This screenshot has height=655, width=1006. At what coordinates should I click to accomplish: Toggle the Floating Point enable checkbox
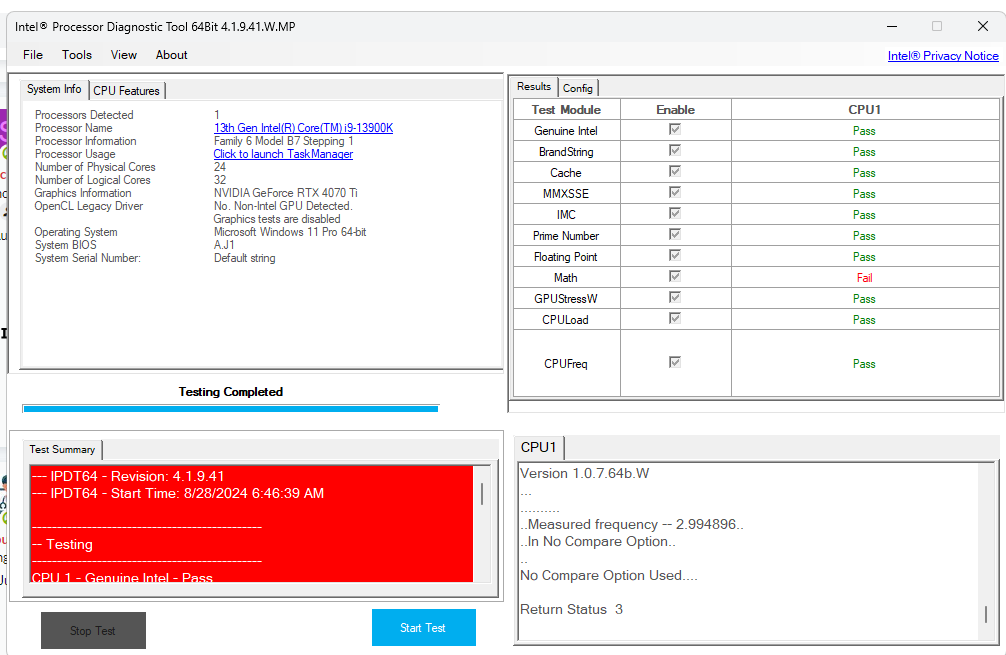click(674, 255)
